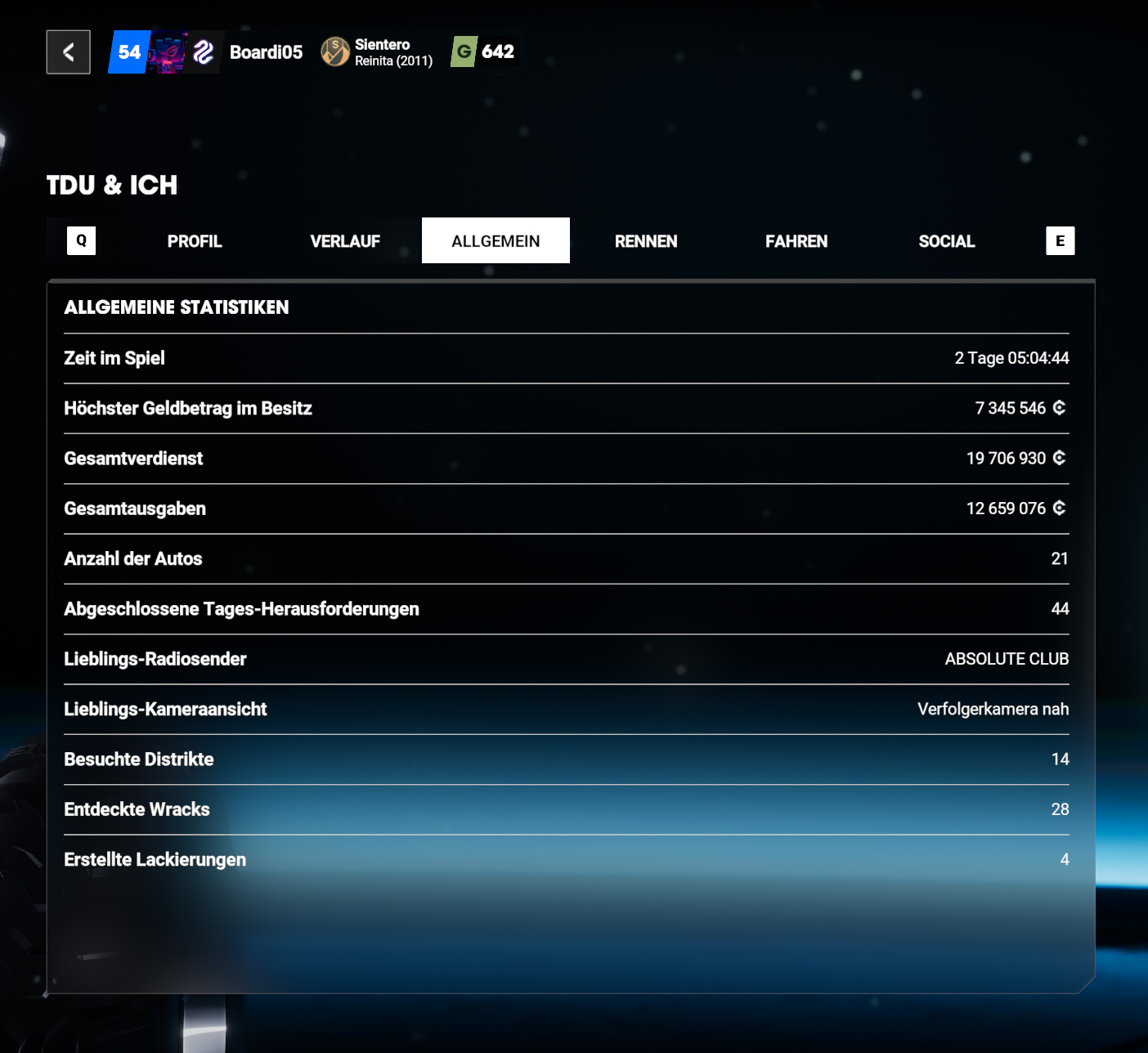
Task: Select the Gesamtverdienst label
Action: (x=133, y=459)
